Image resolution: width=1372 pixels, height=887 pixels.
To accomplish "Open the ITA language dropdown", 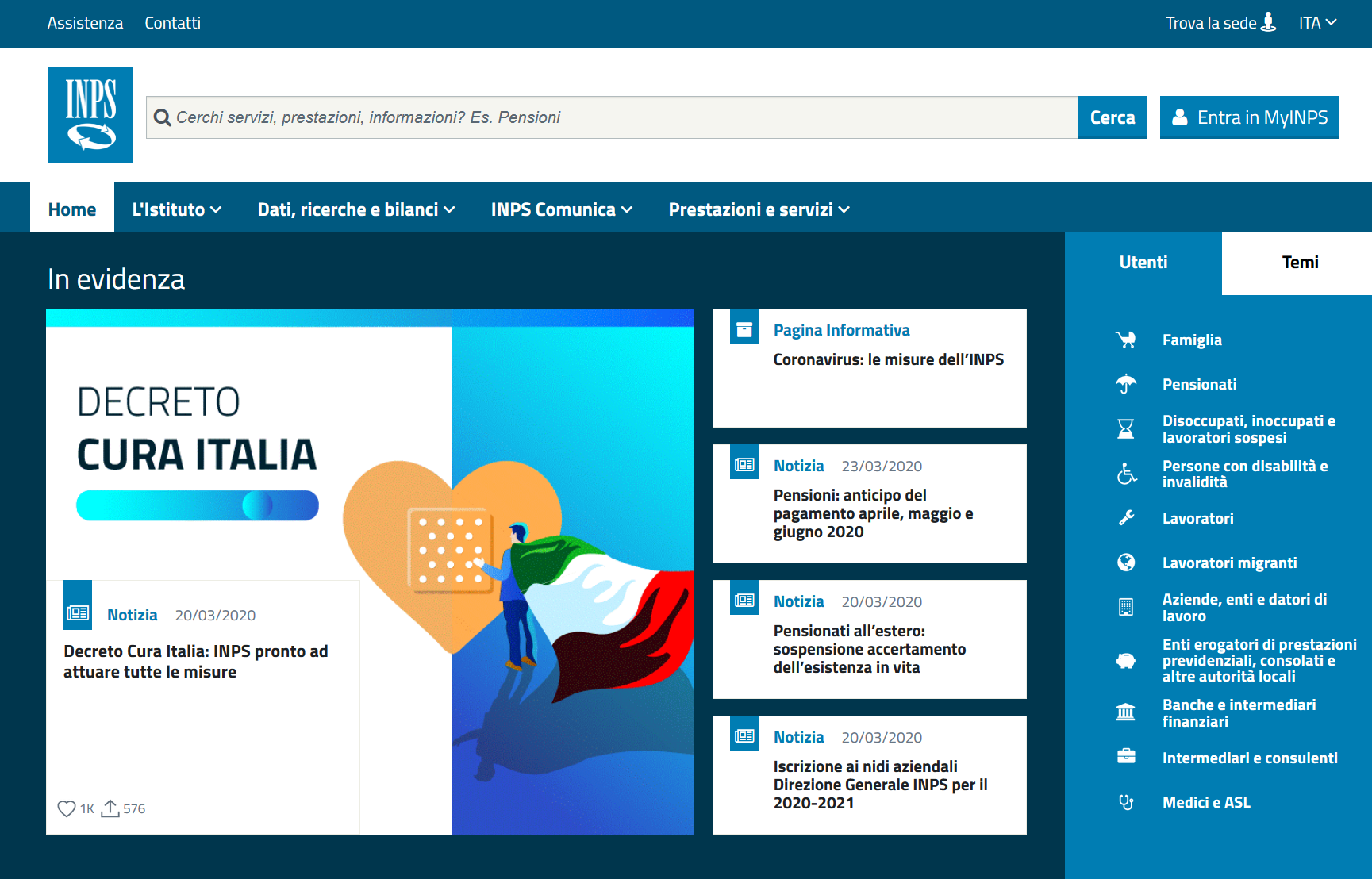I will (1317, 23).
